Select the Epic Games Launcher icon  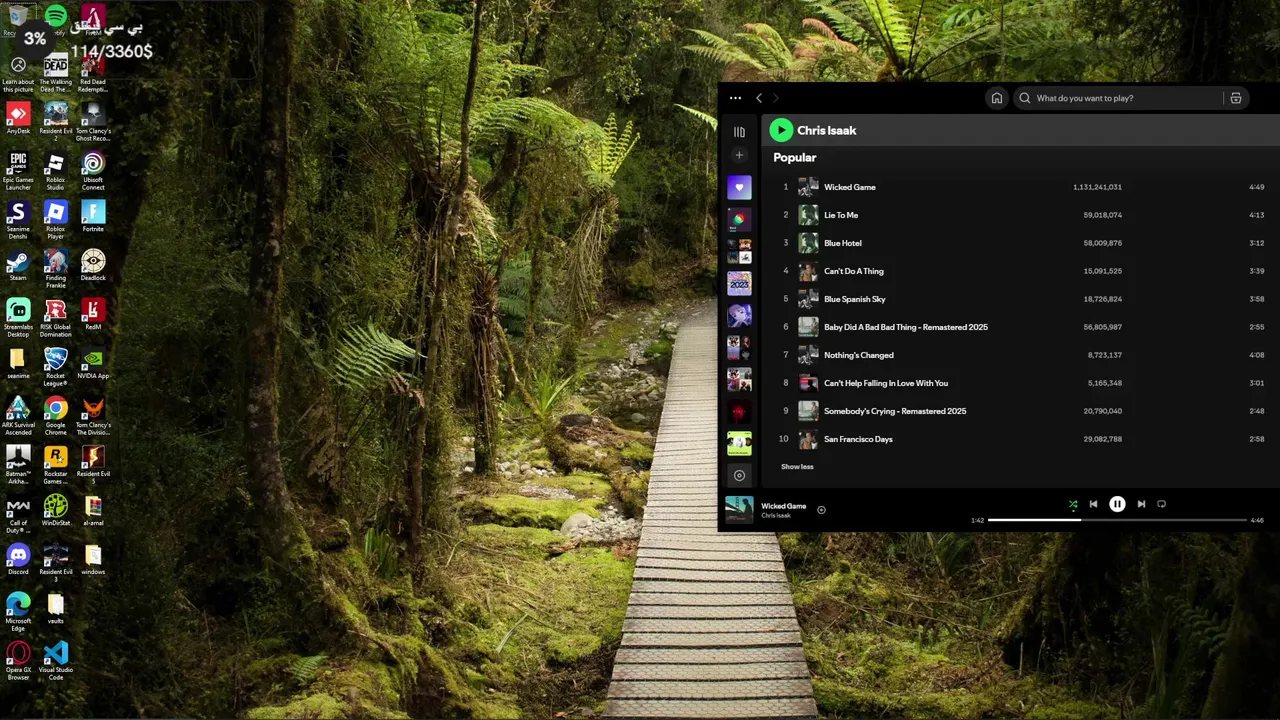click(18, 171)
